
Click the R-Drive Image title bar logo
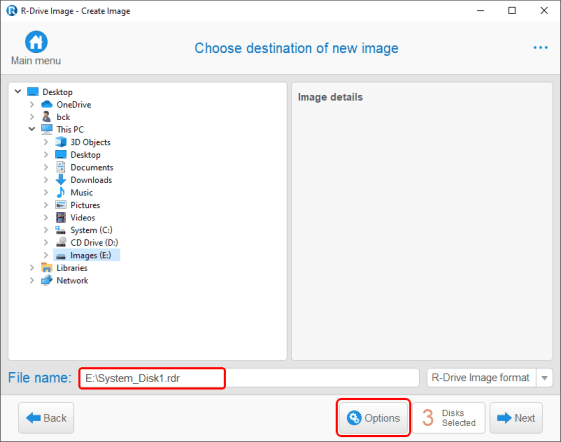[11, 11]
